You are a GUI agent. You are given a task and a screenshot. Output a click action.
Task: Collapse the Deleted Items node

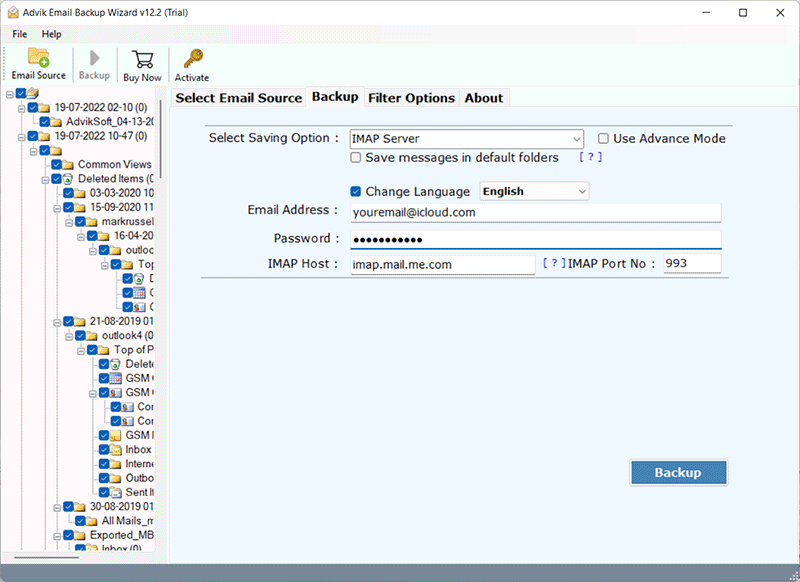45,180
